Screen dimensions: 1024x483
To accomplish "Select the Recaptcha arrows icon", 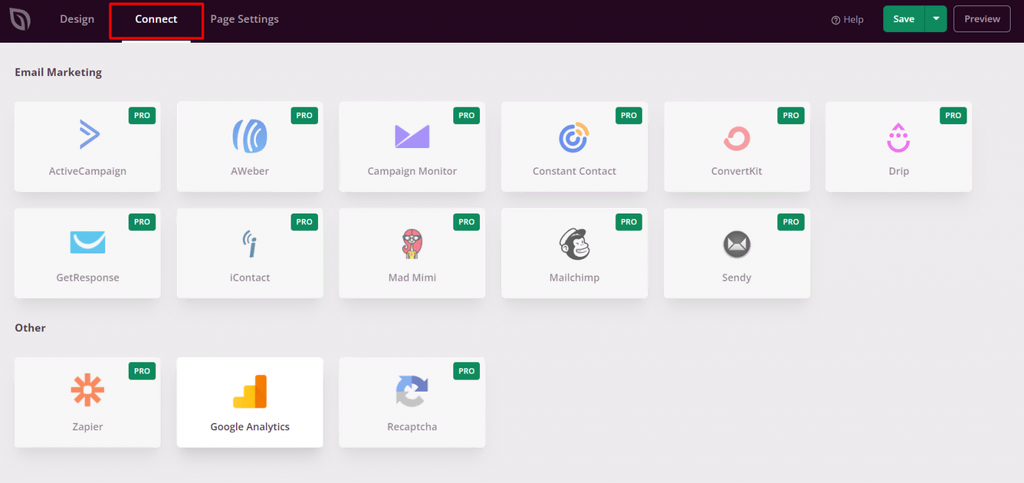I will pos(412,392).
